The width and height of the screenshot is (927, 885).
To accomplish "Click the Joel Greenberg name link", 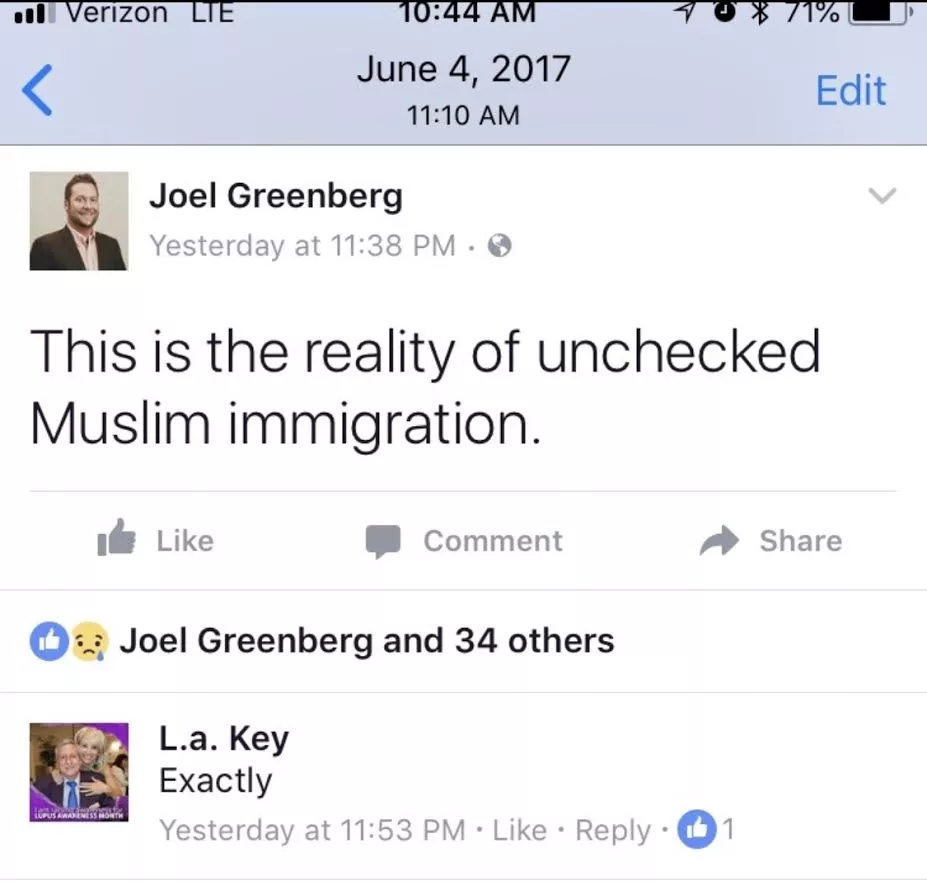I will tap(275, 196).
